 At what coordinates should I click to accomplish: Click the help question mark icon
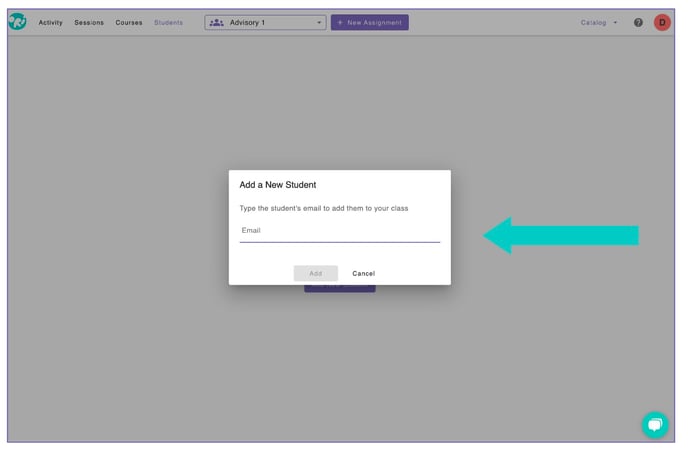[x=638, y=22]
